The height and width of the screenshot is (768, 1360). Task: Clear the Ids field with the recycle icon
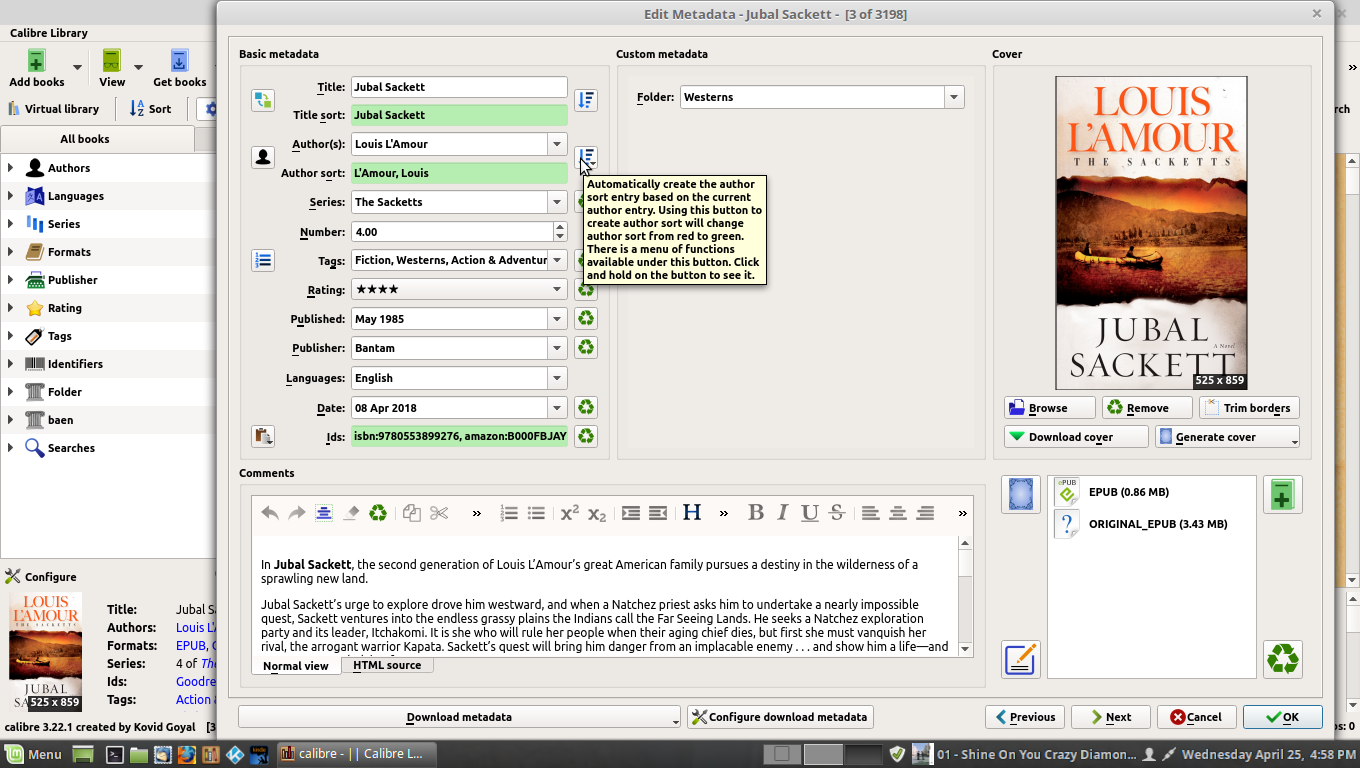586,436
